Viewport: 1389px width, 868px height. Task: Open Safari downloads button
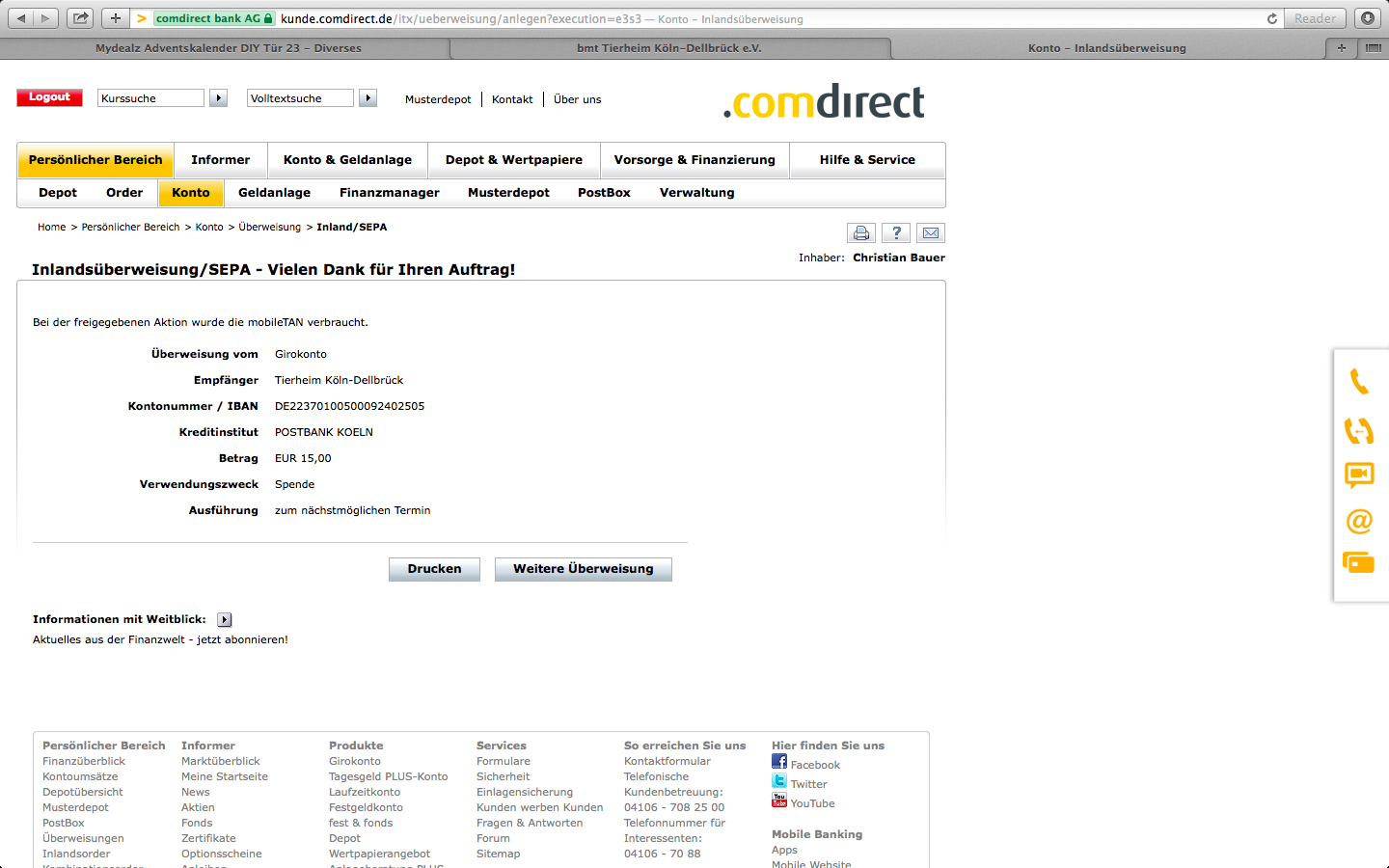[x=1368, y=18]
